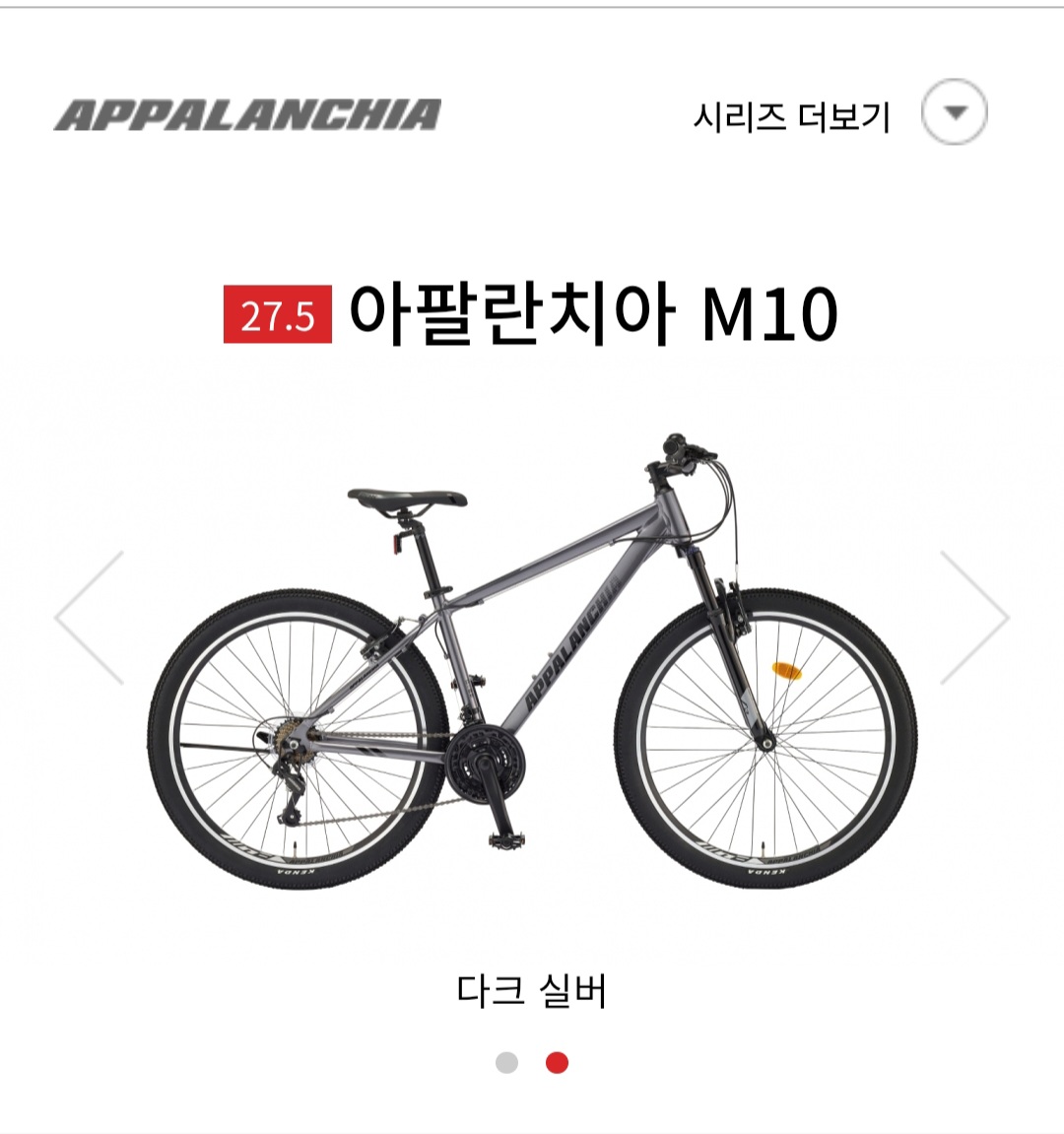Go to the previous bike image with left chevron
Image resolution: width=1064 pixels, height=1134 pixels.
click(x=90, y=617)
